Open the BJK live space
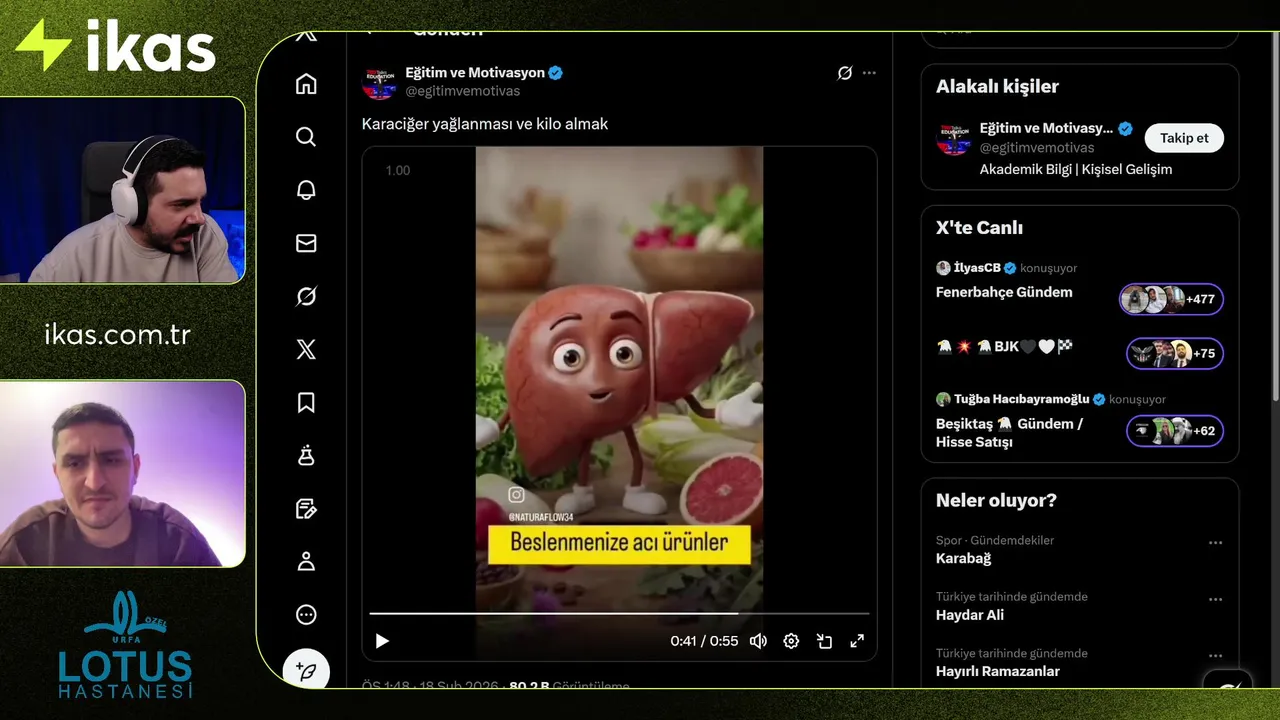This screenshot has height=720, width=1280. (x=1004, y=347)
